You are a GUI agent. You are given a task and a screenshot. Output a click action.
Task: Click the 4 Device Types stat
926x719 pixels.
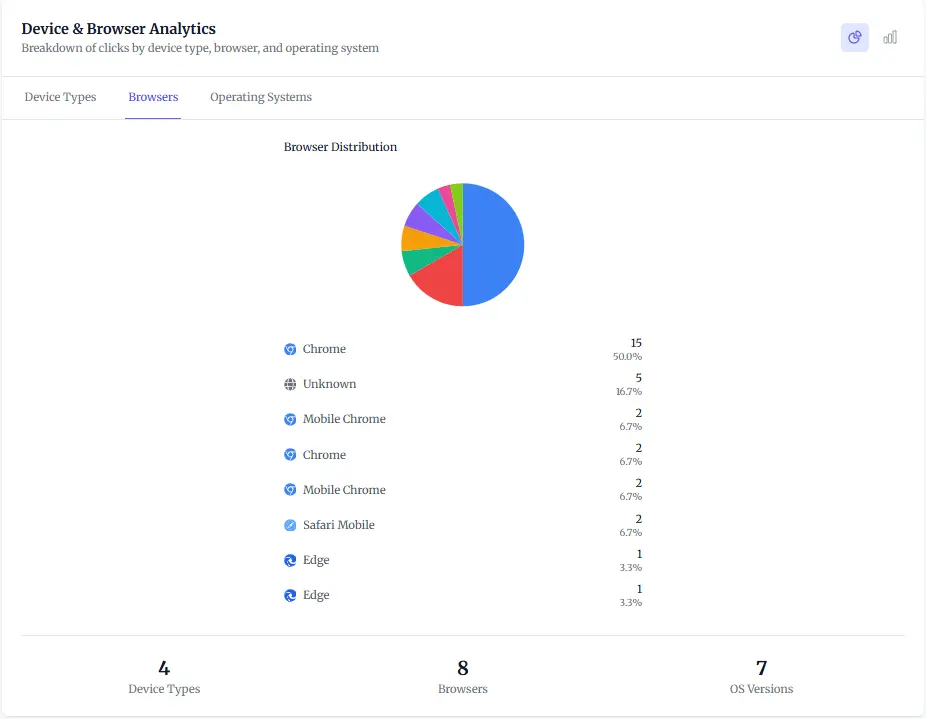point(164,676)
